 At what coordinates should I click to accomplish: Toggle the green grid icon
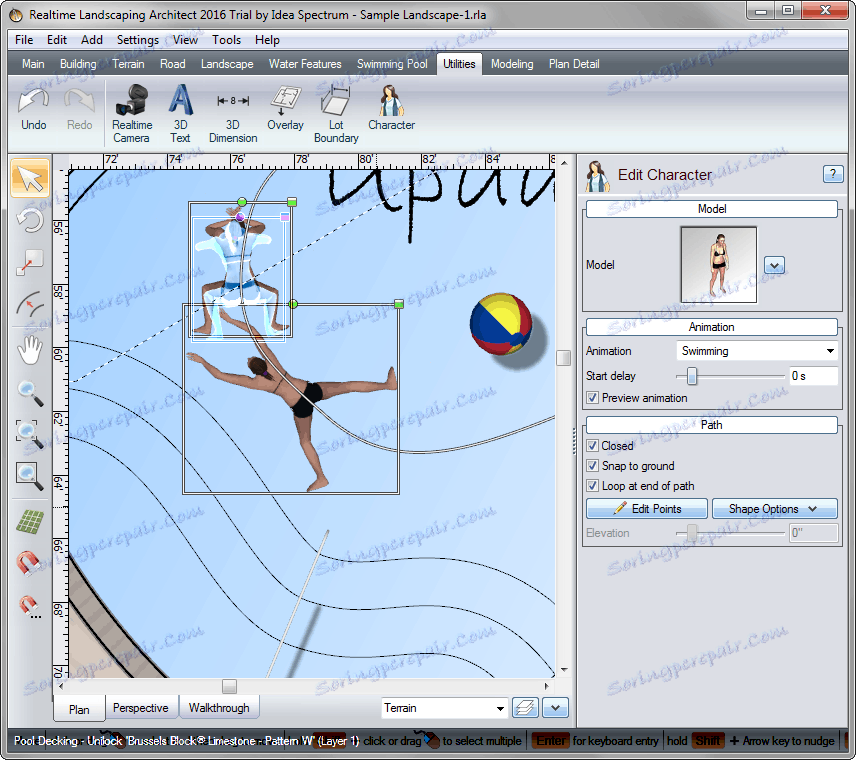30,522
